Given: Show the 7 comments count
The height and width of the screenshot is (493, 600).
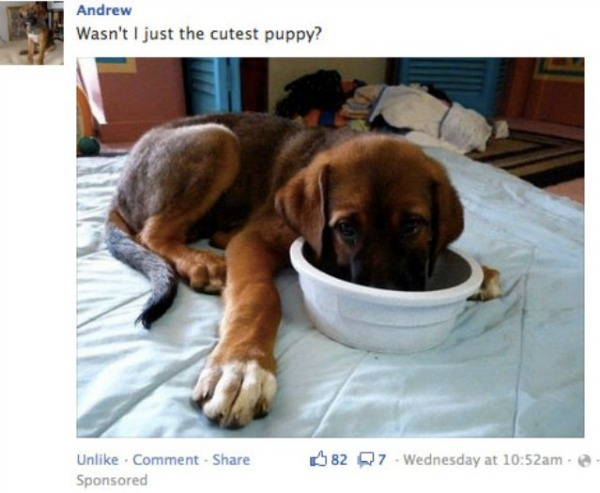Looking at the screenshot, I should (382, 459).
